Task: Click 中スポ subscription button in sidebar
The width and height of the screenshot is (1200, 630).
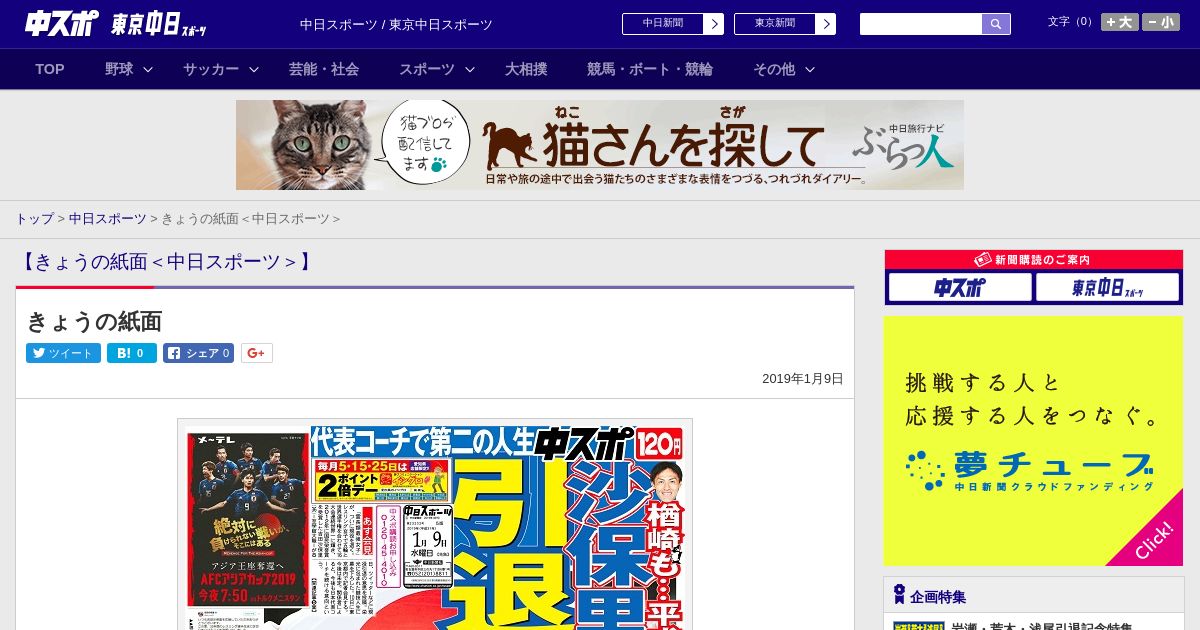Action: click(x=960, y=288)
